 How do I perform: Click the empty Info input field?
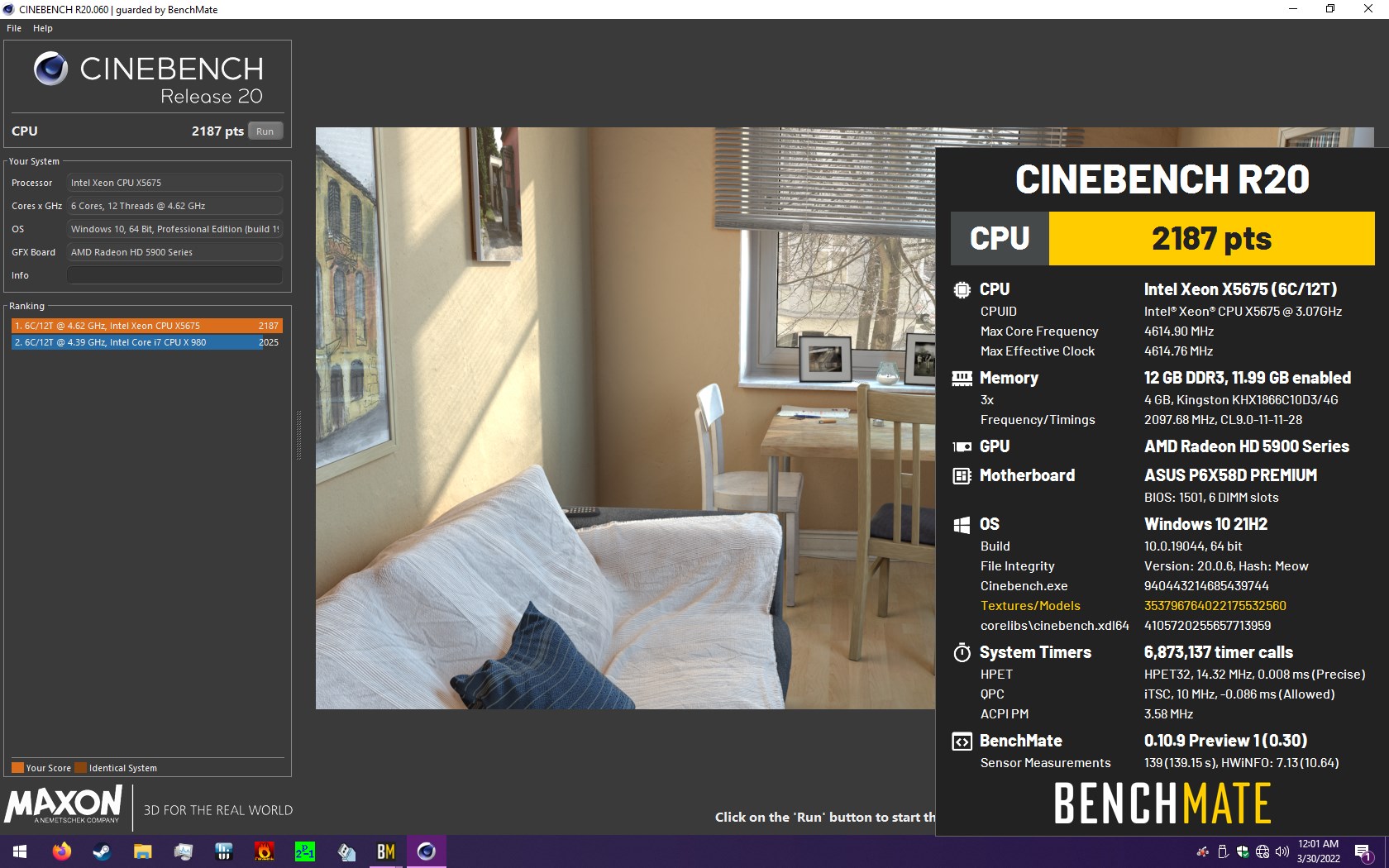pos(174,275)
